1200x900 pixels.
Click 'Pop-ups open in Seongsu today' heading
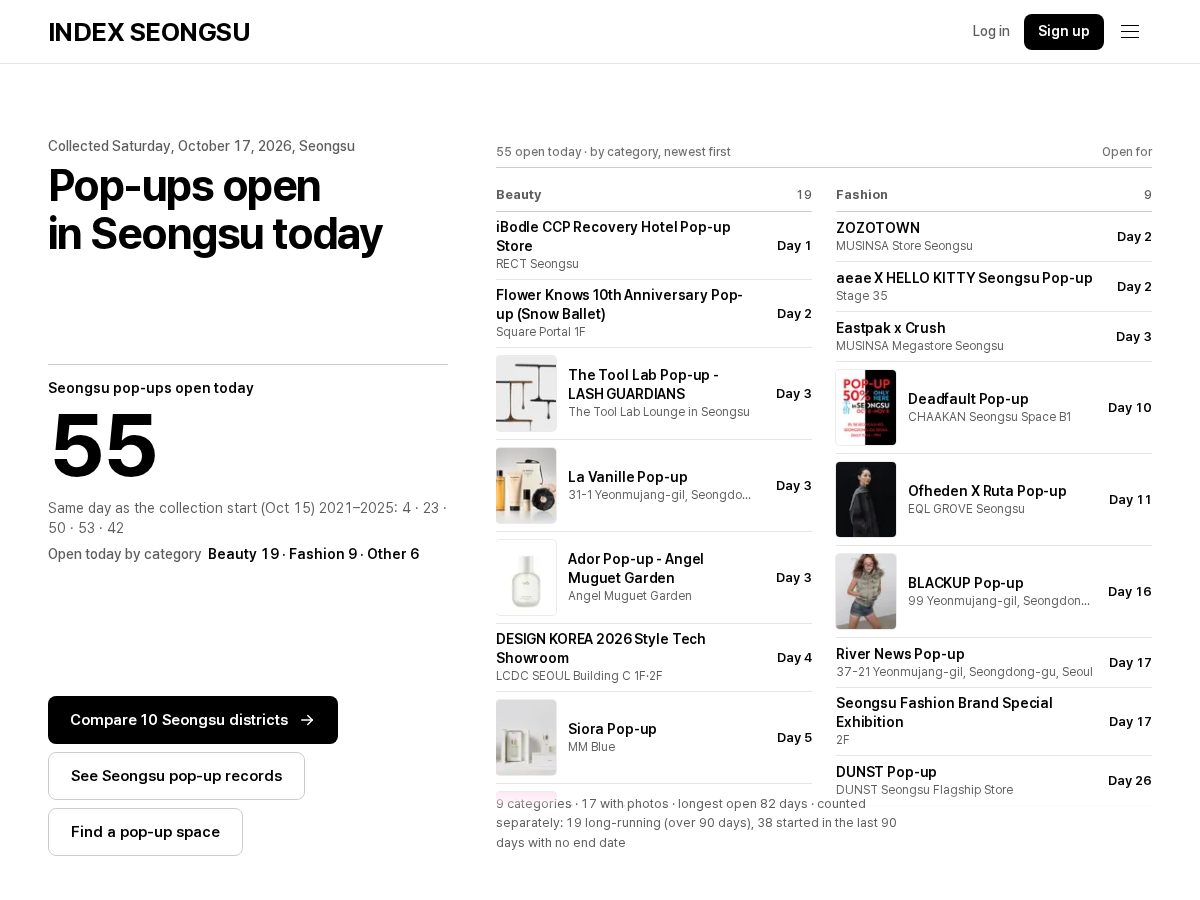[x=215, y=210]
